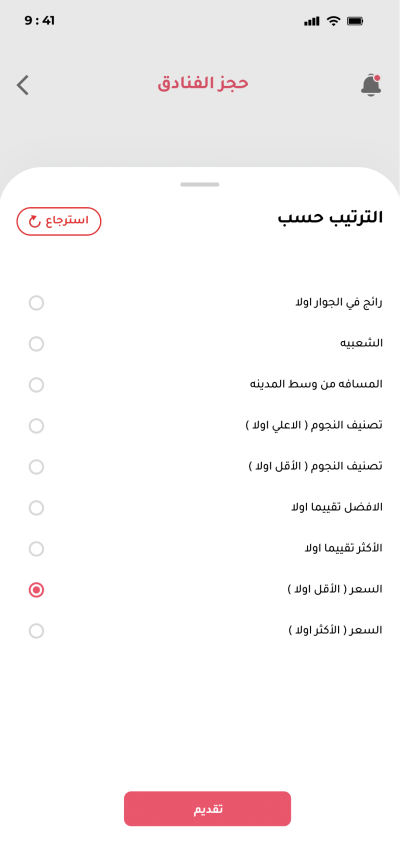
Task: Select the رائج في الجوار اولا radio button
Action: pos(36,303)
